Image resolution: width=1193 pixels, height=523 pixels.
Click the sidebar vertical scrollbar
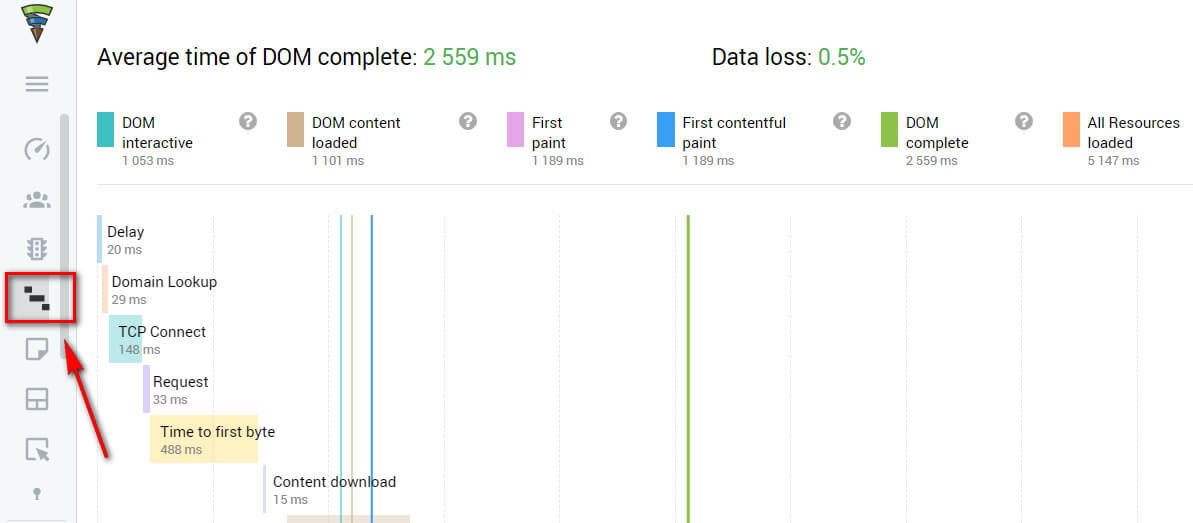(64, 230)
